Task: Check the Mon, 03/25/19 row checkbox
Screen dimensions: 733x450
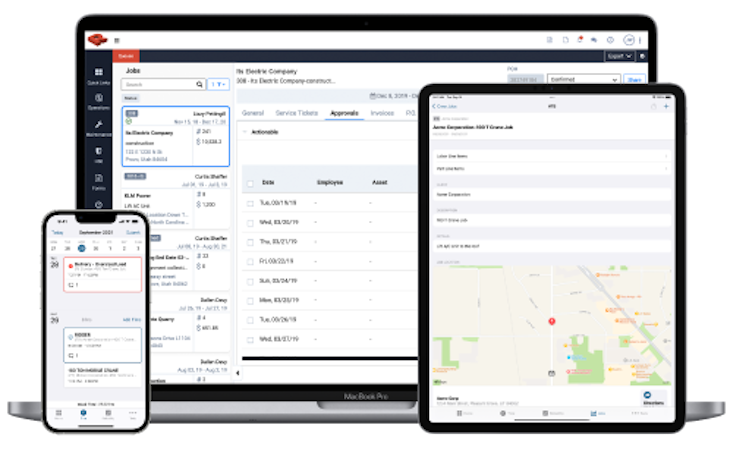Action: (x=250, y=301)
